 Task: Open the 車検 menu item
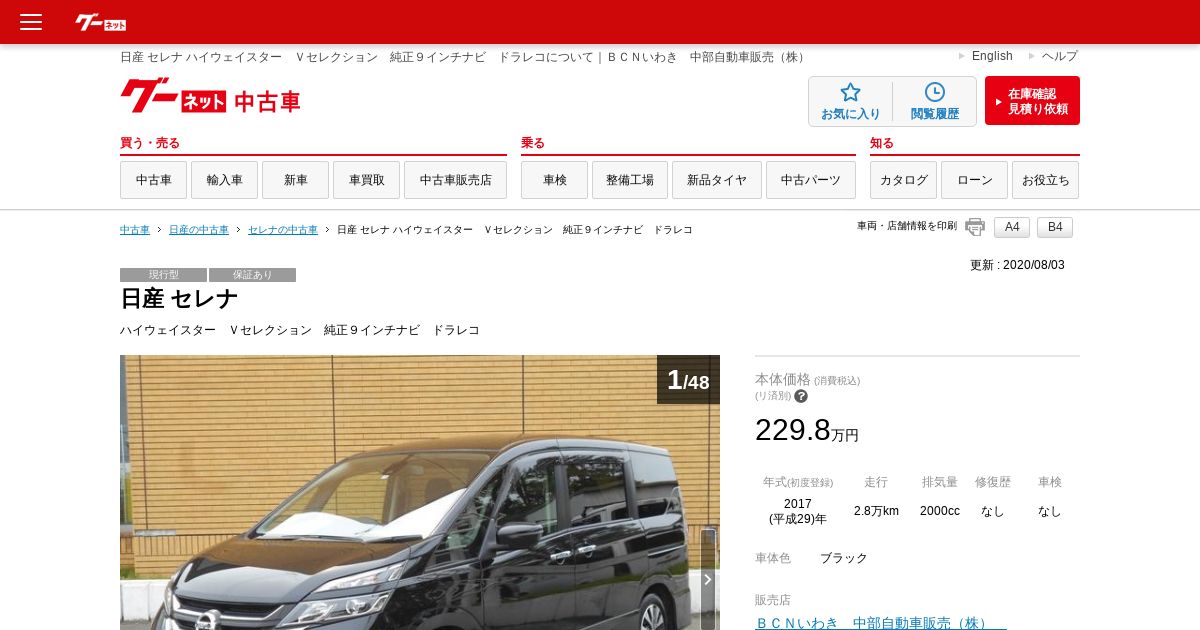[554, 180]
